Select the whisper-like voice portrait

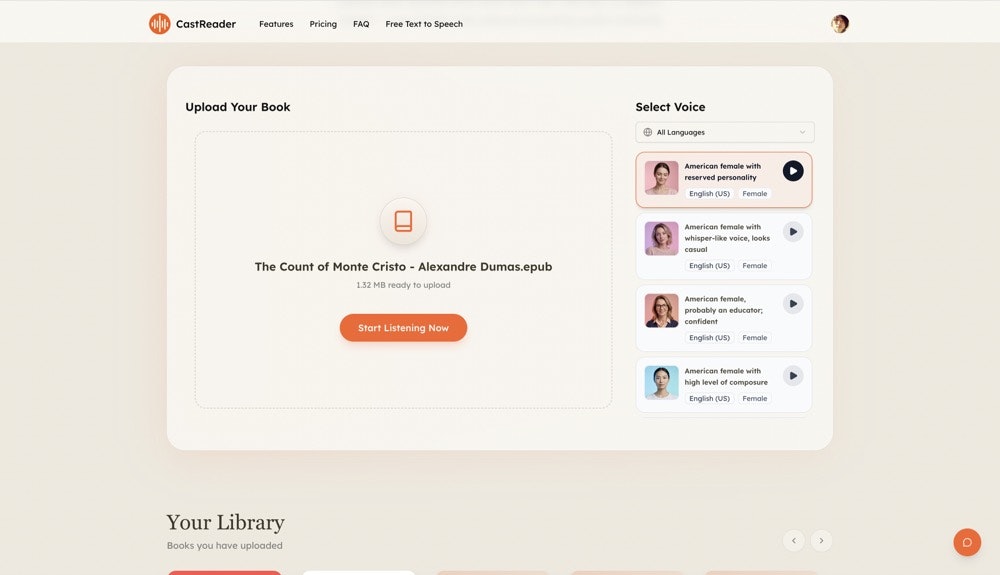pos(661,238)
